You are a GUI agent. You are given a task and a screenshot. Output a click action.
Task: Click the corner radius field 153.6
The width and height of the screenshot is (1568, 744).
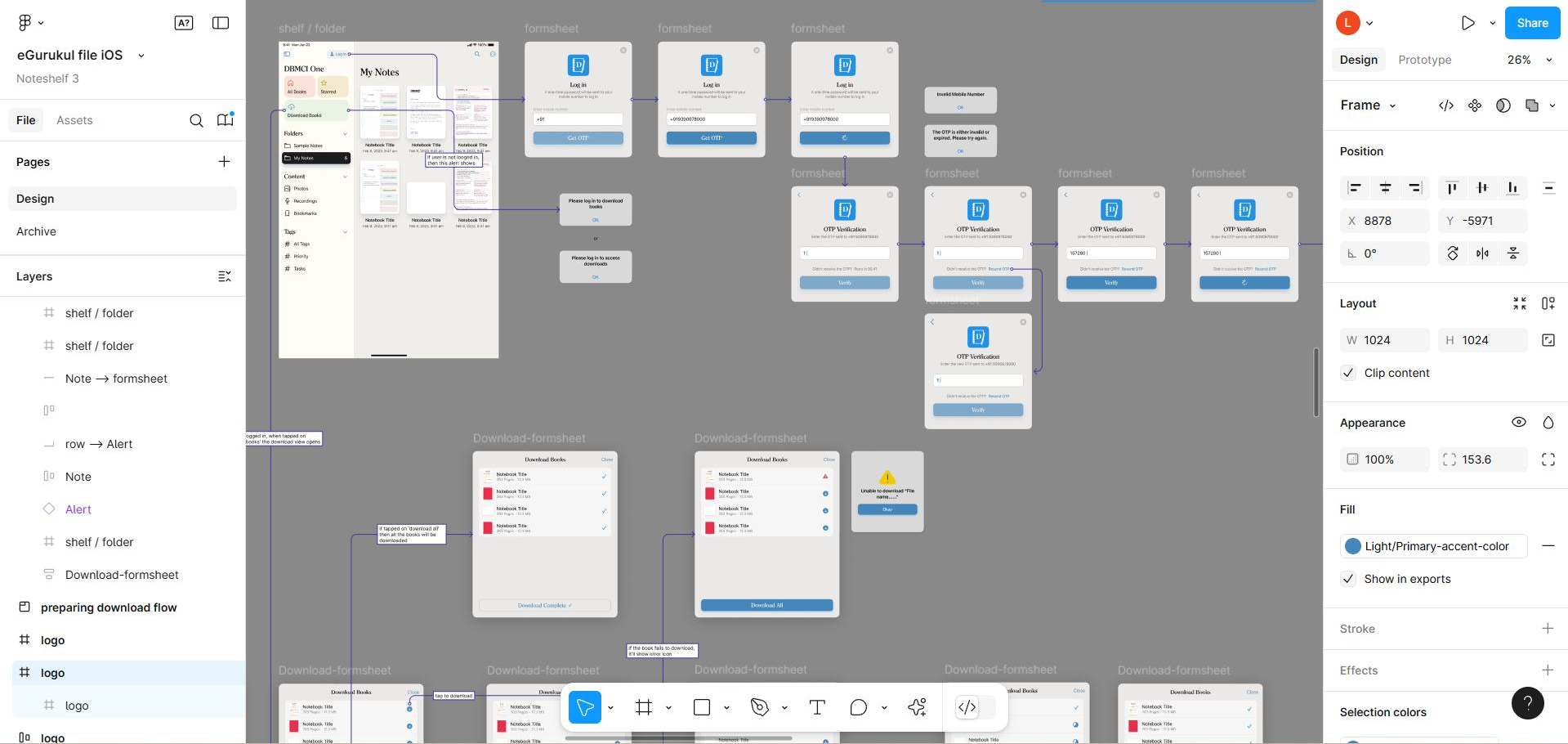pos(1483,459)
